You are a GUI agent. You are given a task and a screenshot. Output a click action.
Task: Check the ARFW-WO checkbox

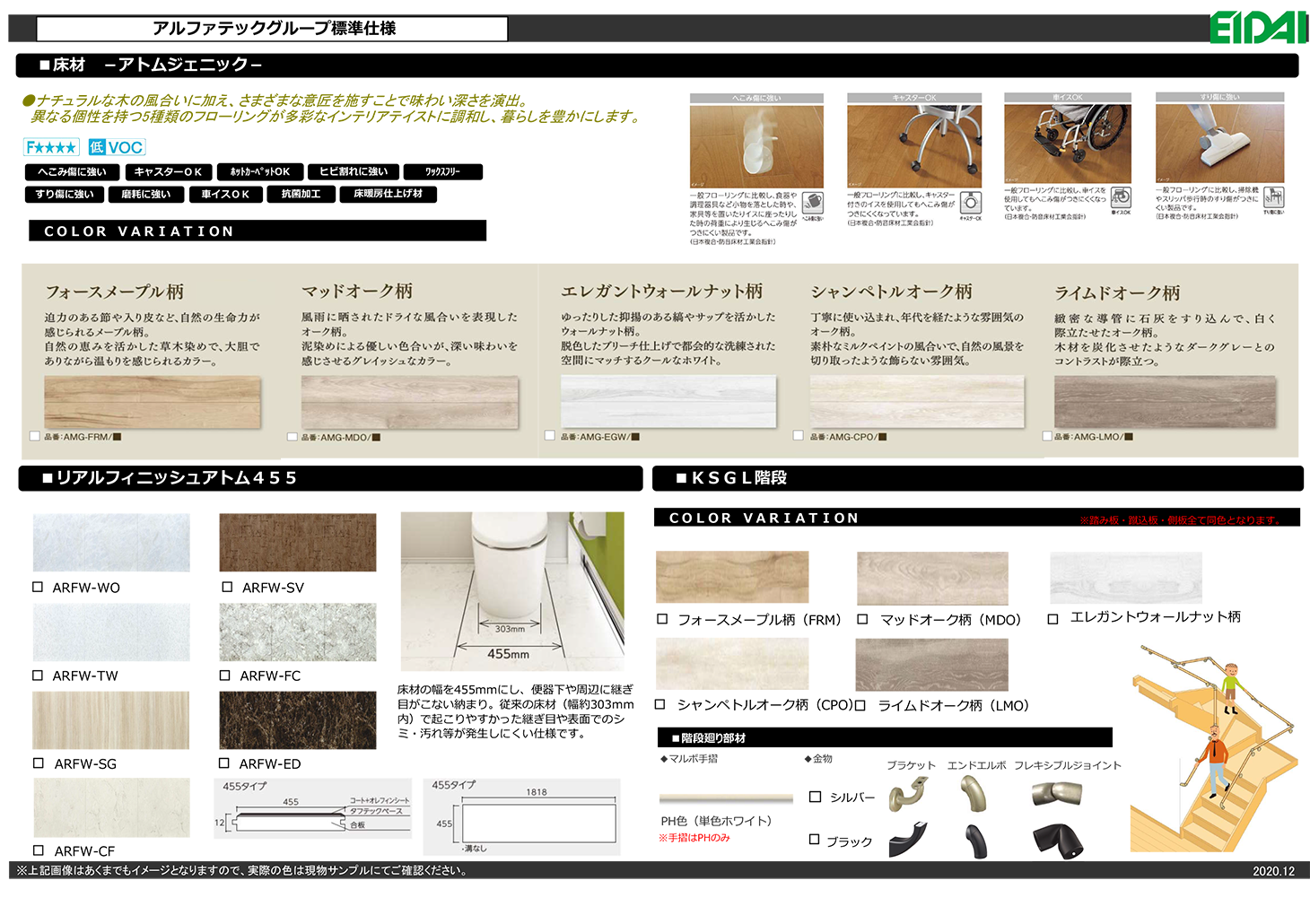38,587
